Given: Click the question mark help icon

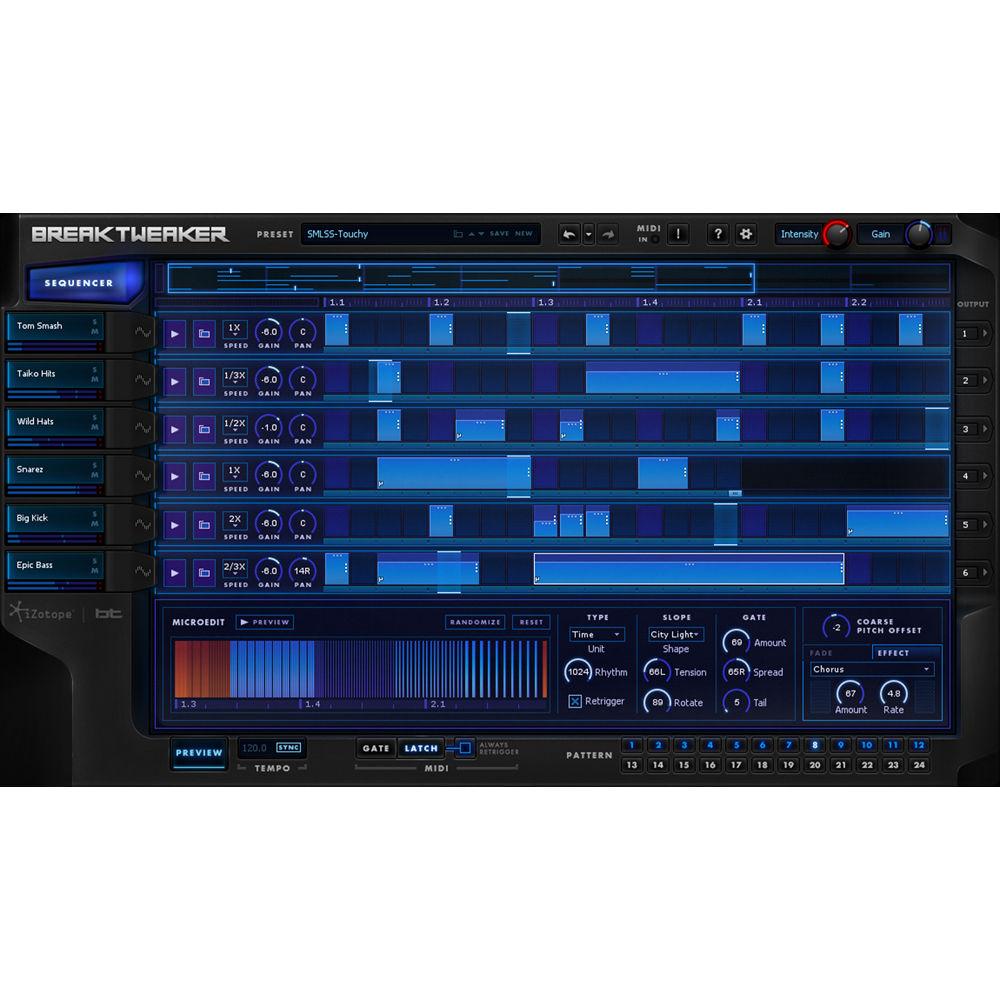Looking at the screenshot, I should coord(716,233).
